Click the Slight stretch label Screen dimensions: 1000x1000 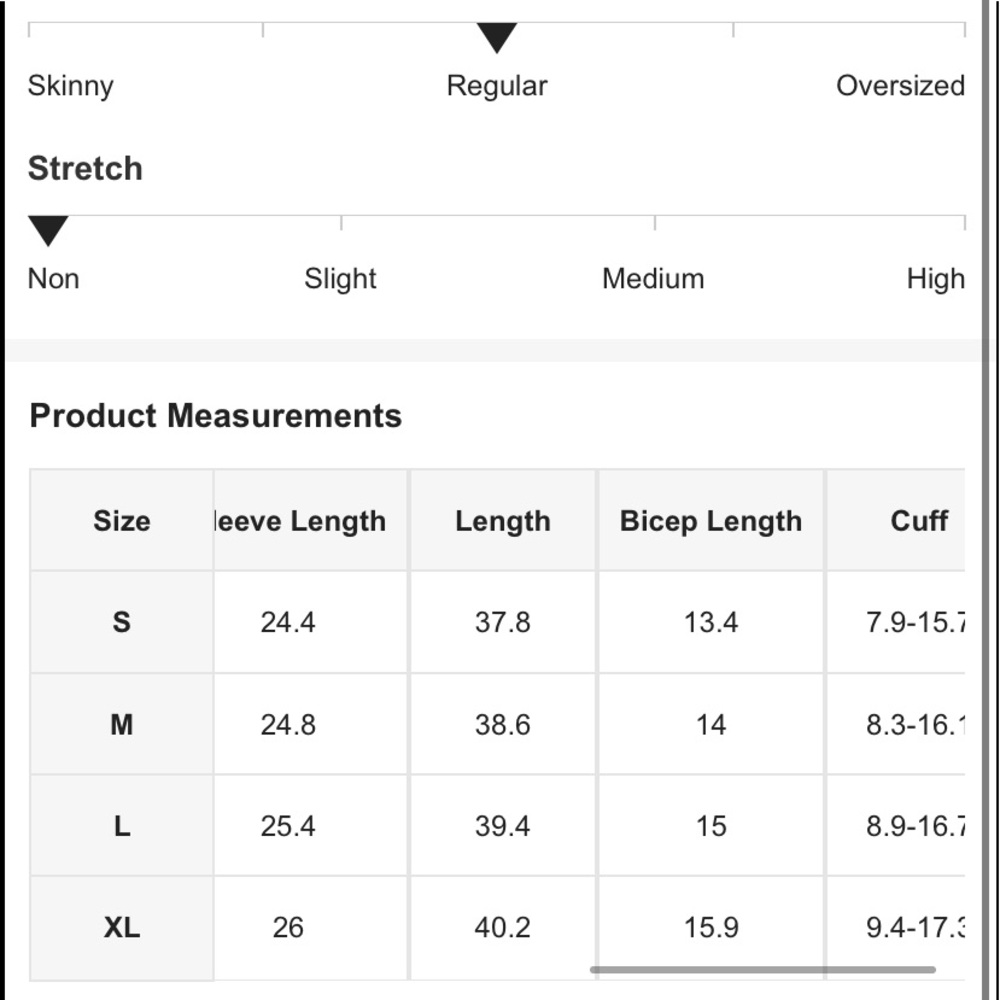coord(340,279)
